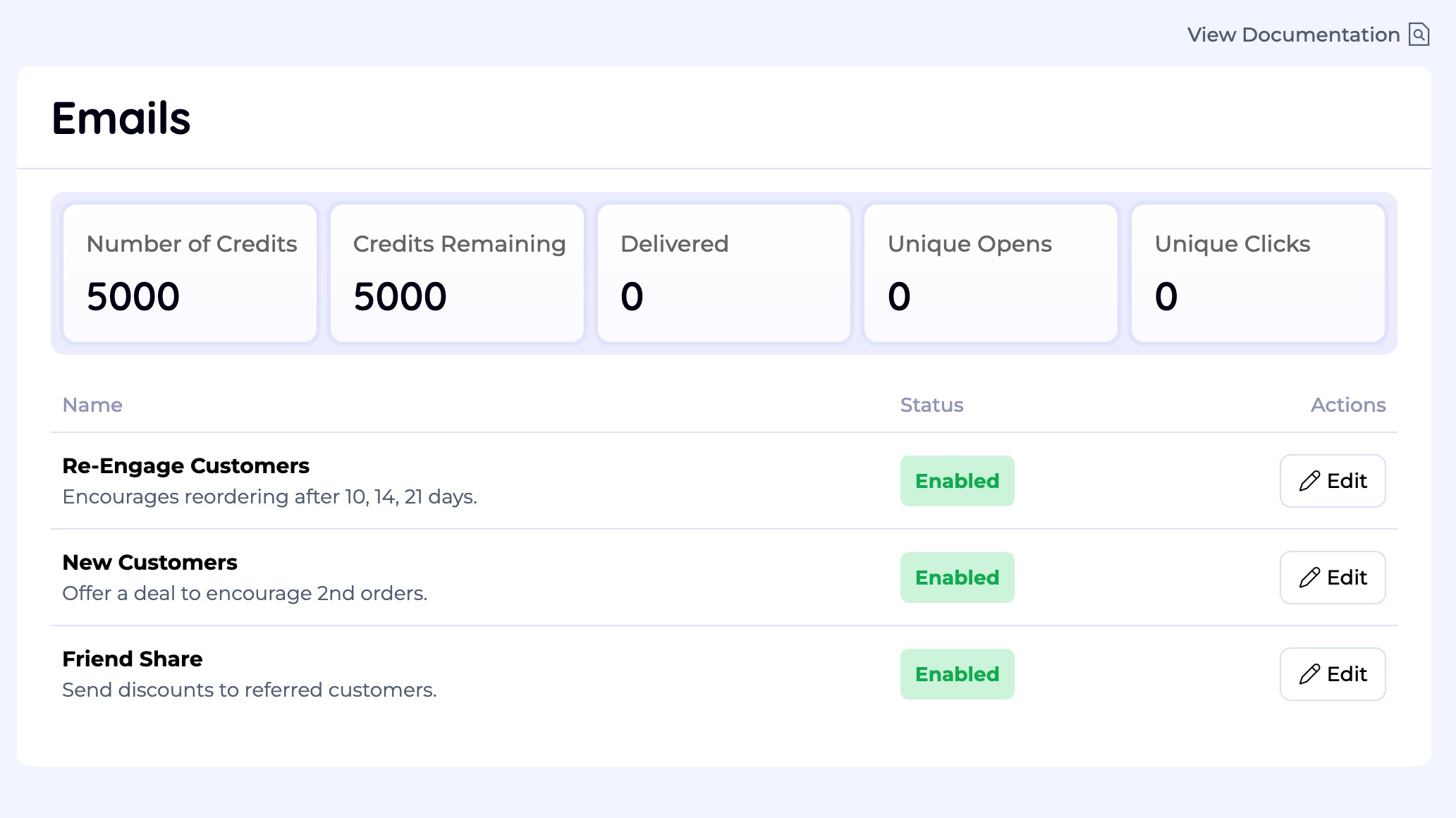Select the Unique Clicks stat card

pos(1258,274)
